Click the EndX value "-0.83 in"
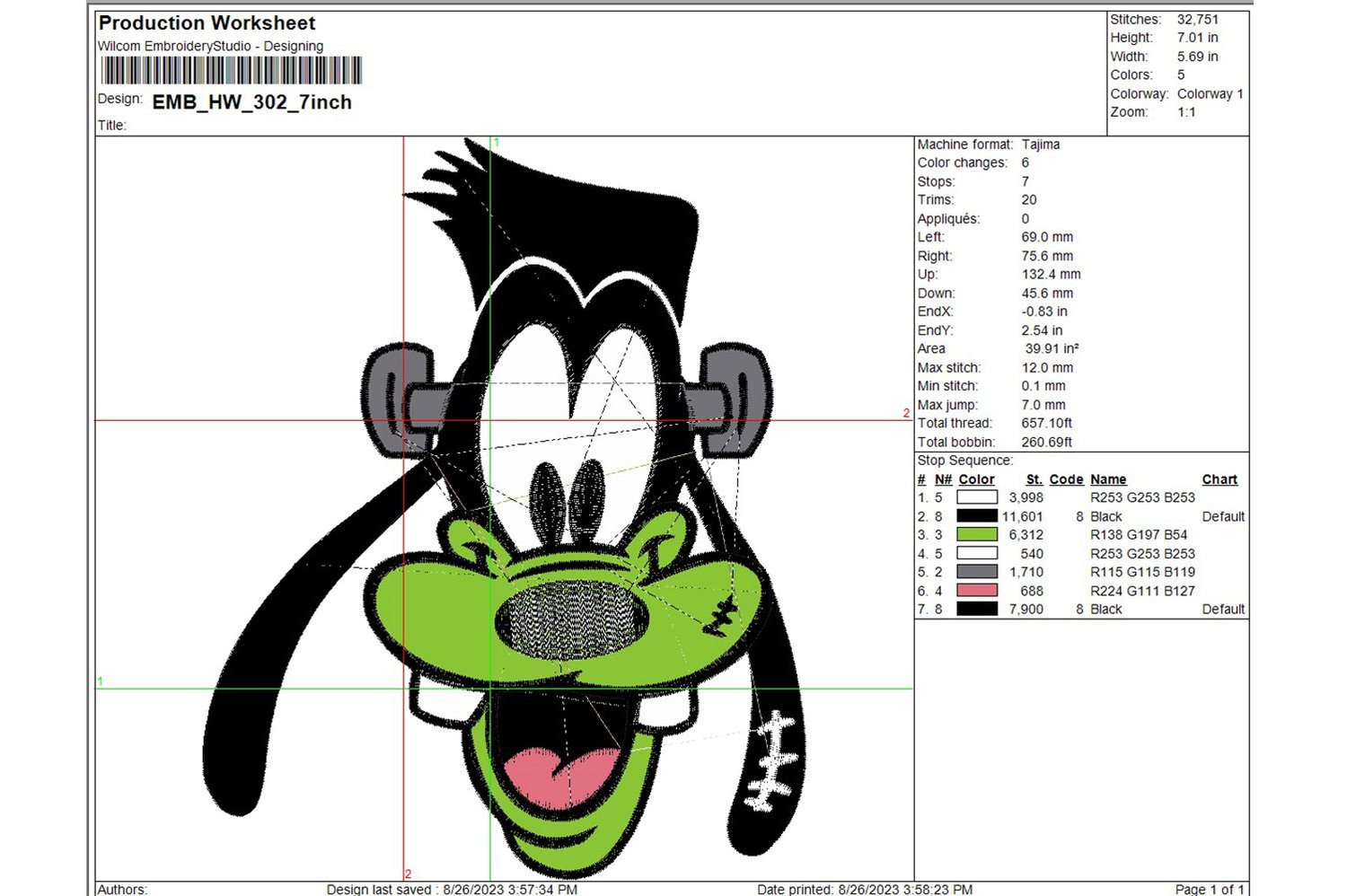Screen dimensions: 1347x896 (1044, 312)
